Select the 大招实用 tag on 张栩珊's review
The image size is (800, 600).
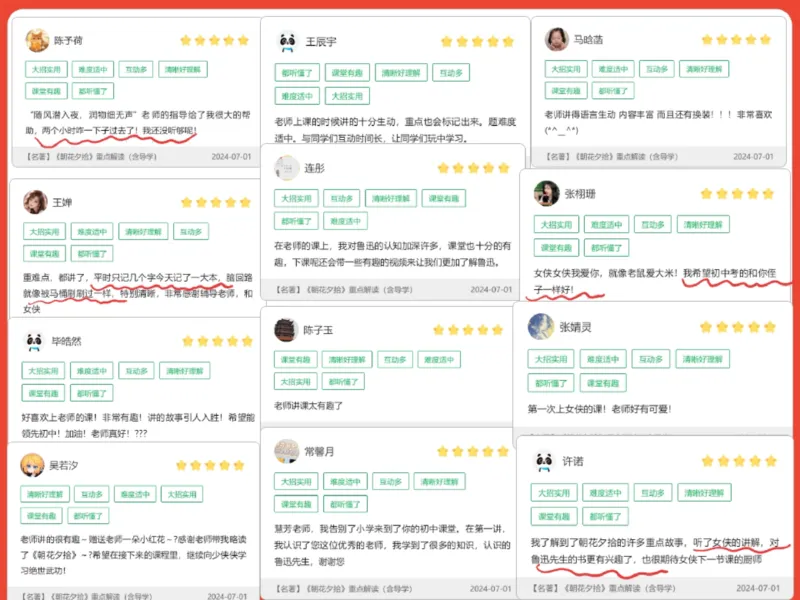tap(557, 224)
